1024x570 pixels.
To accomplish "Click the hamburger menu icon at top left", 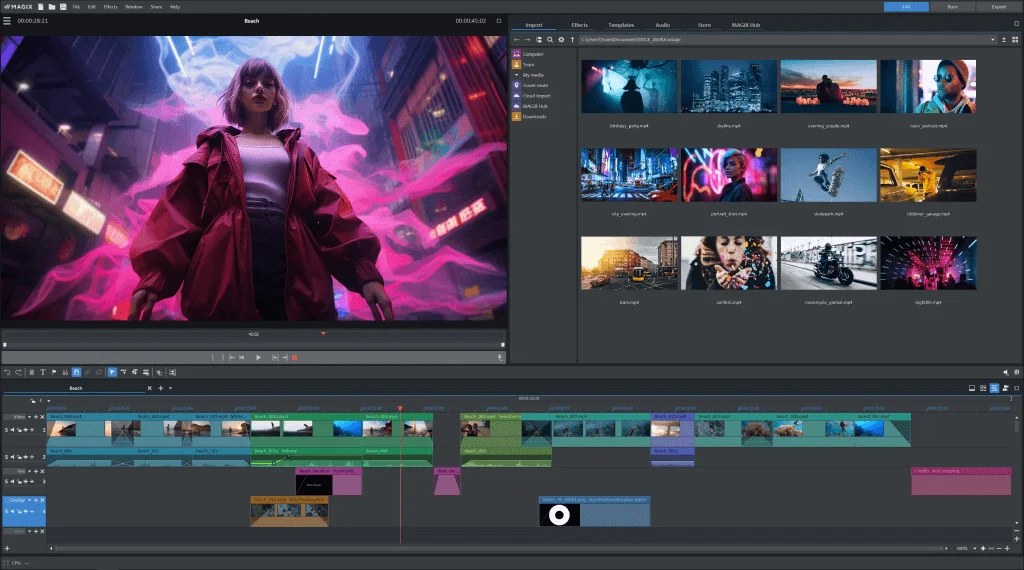I will pos(7,20).
